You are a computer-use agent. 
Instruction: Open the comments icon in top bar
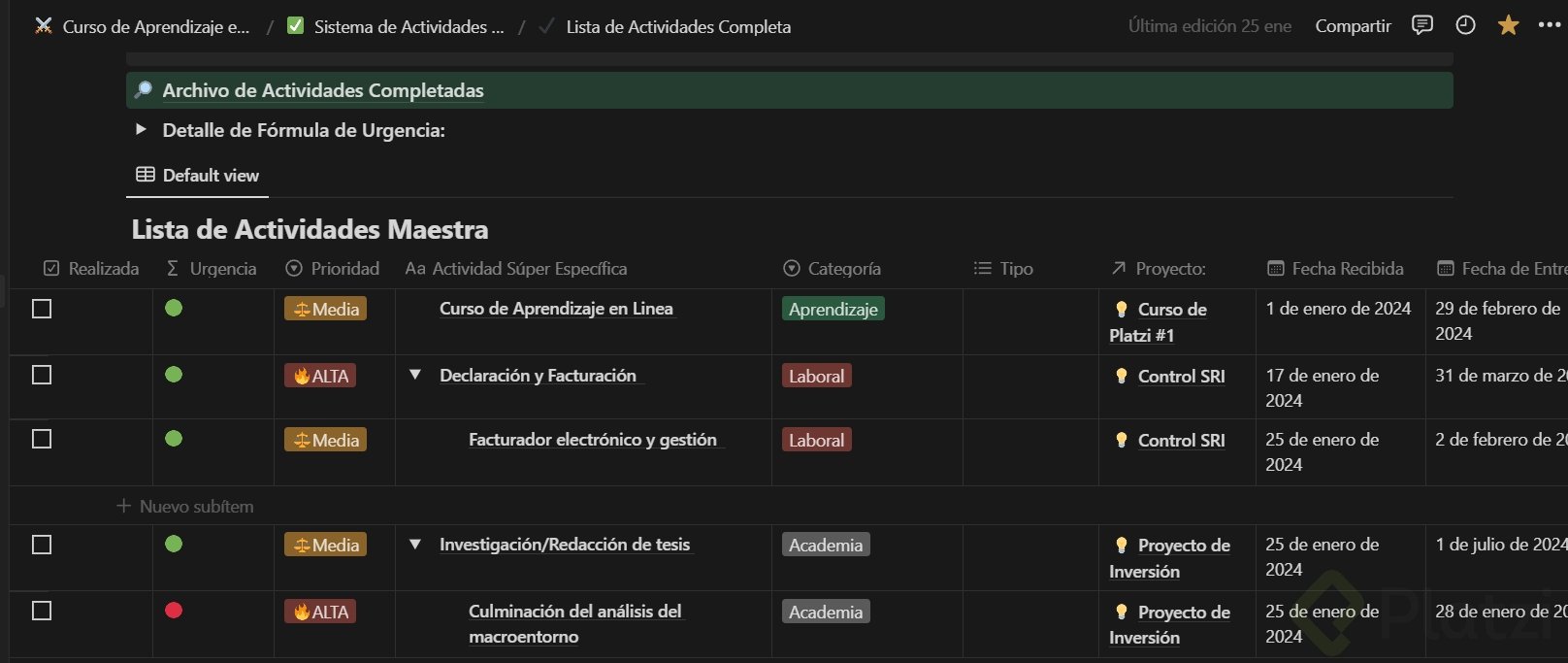[x=1421, y=25]
